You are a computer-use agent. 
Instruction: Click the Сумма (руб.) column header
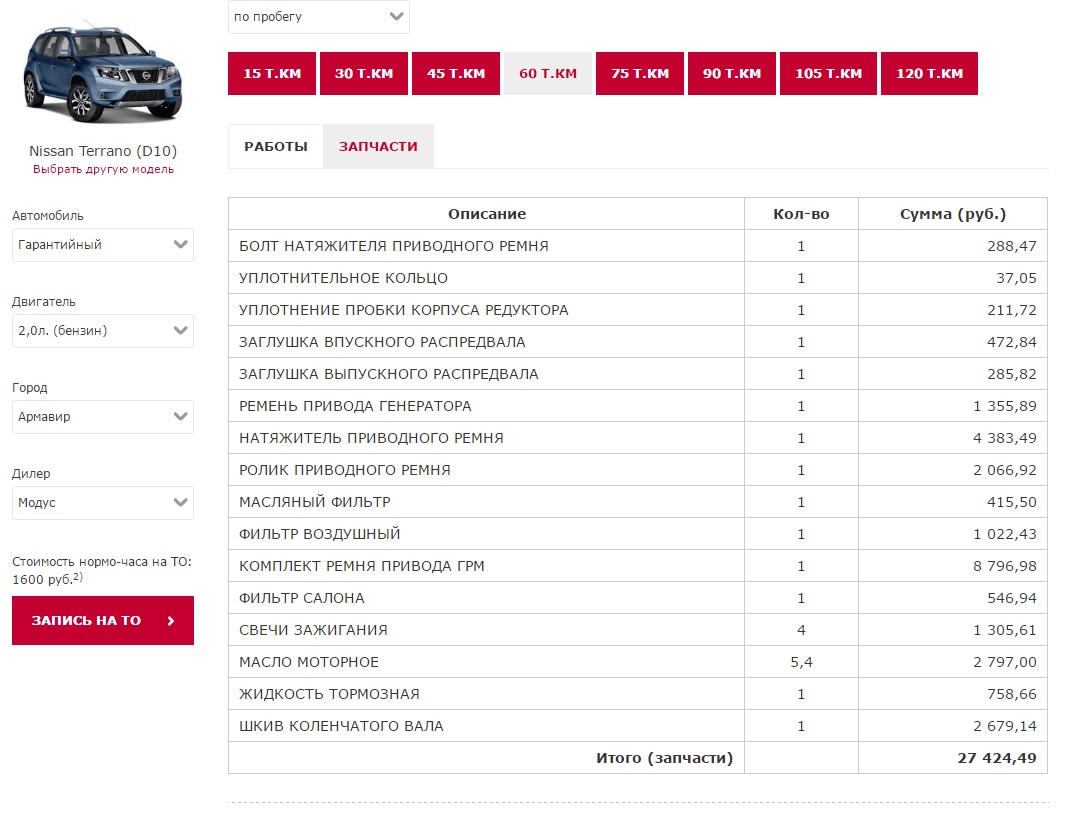[x=953, y=214]
